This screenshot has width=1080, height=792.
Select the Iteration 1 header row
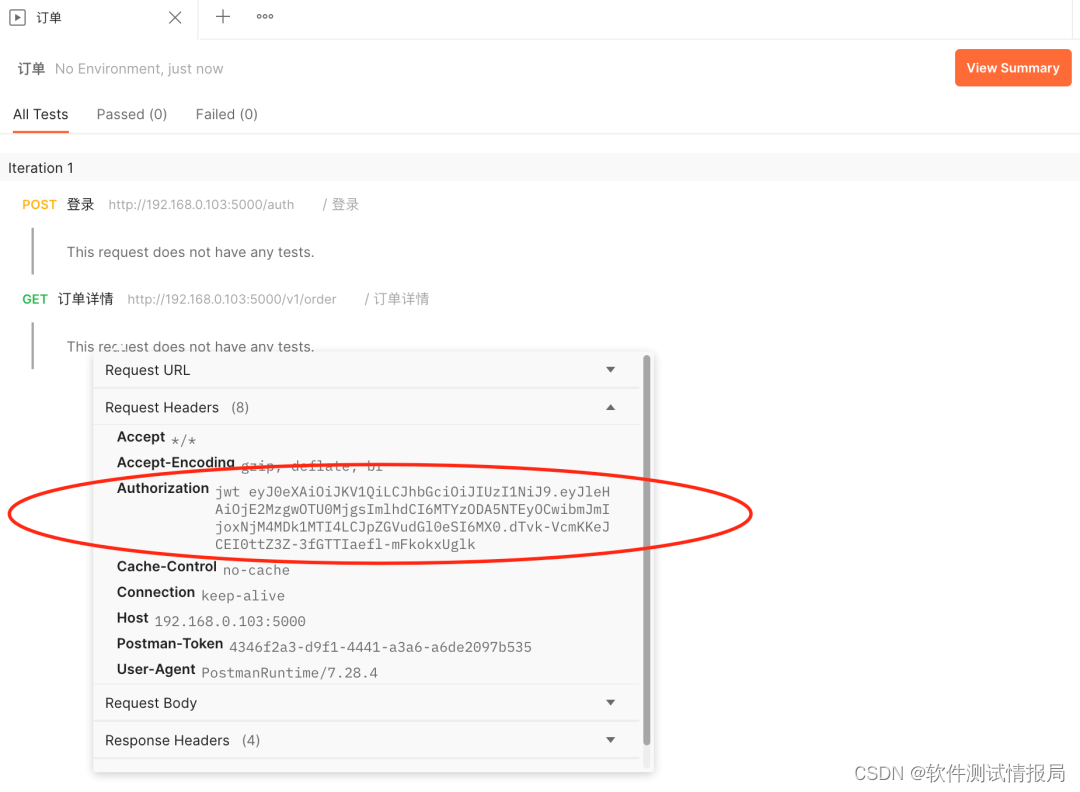click(x=540, y=168)
